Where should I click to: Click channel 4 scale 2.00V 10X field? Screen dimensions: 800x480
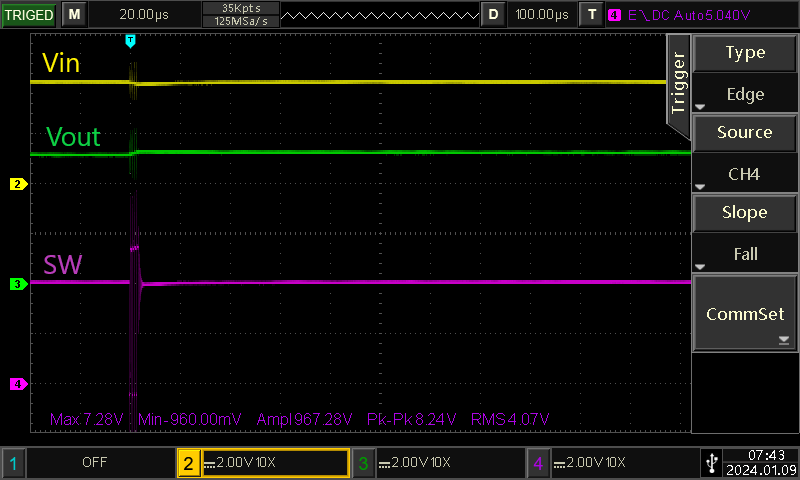pyautogui.click(x=626, y=463)
